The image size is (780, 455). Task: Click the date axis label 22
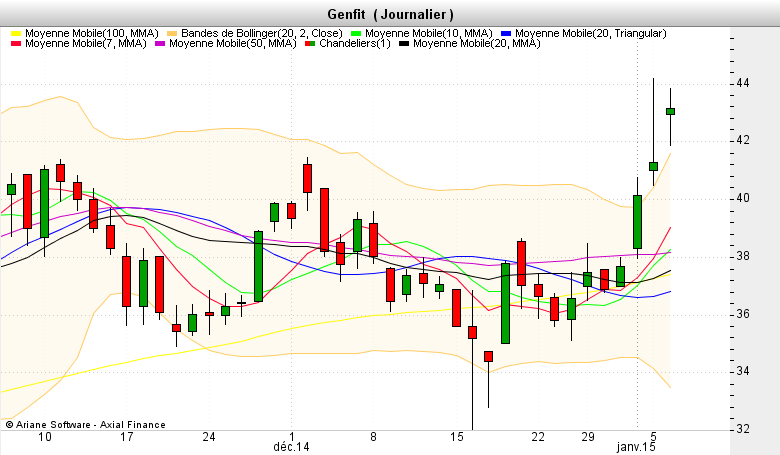538,437
